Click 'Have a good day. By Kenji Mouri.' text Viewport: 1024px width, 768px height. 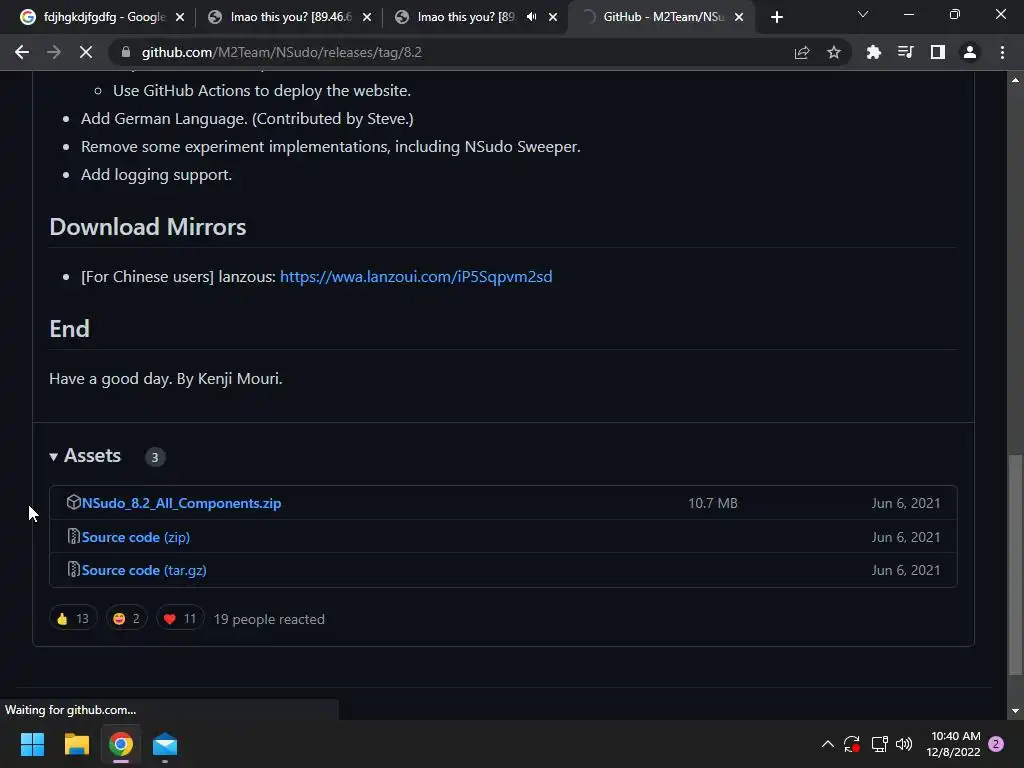pyautogui.click(x=166, y=379)
